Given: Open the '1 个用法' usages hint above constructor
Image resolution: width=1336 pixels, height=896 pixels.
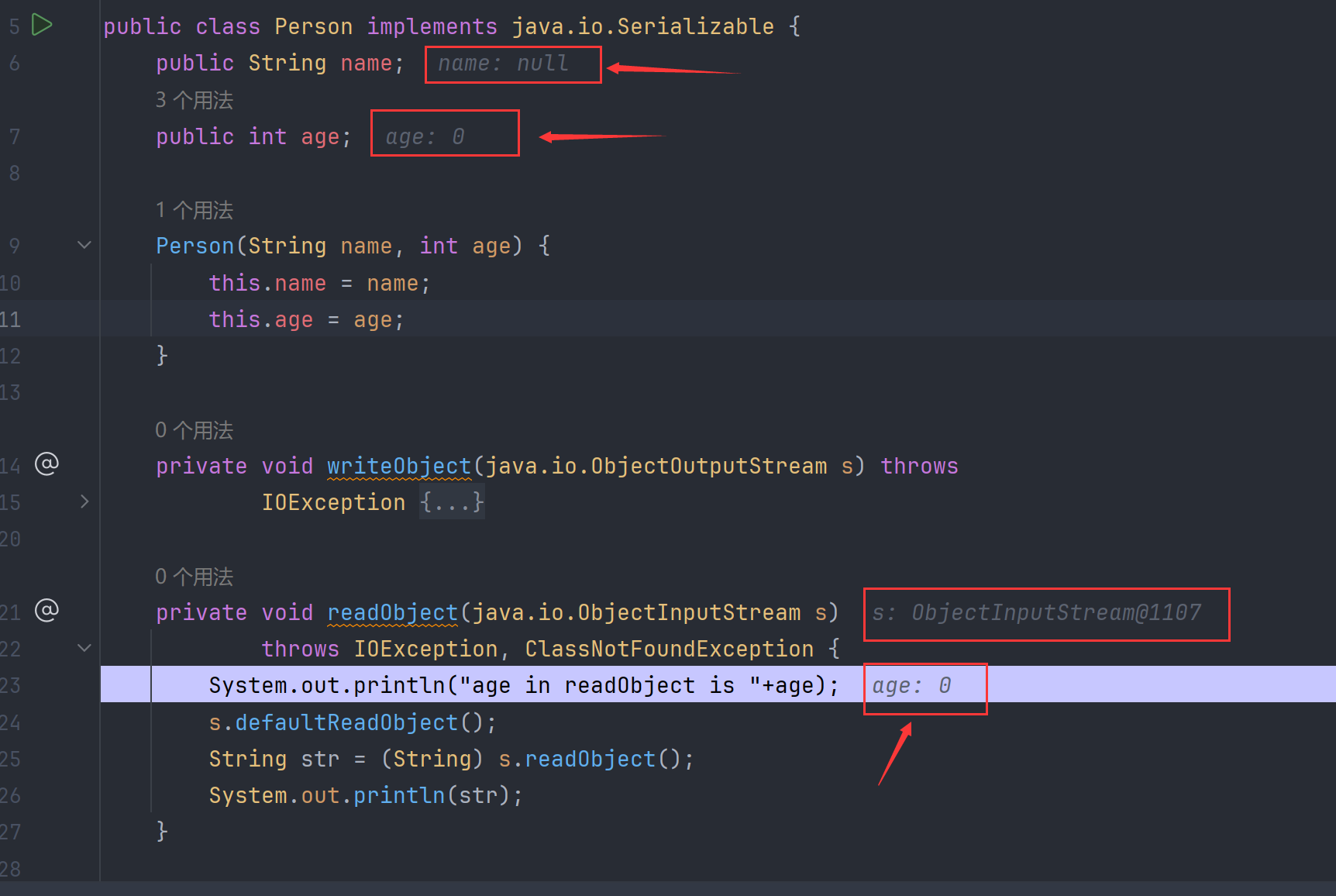Looking at the screenshot, I should 194,210.
